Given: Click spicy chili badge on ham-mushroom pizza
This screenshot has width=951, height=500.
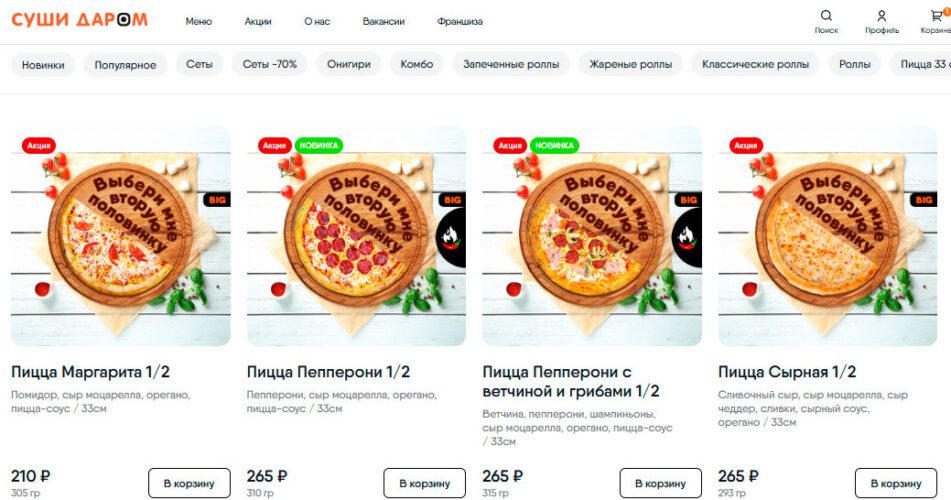Looking at the screenshot, I should point(687,237).
